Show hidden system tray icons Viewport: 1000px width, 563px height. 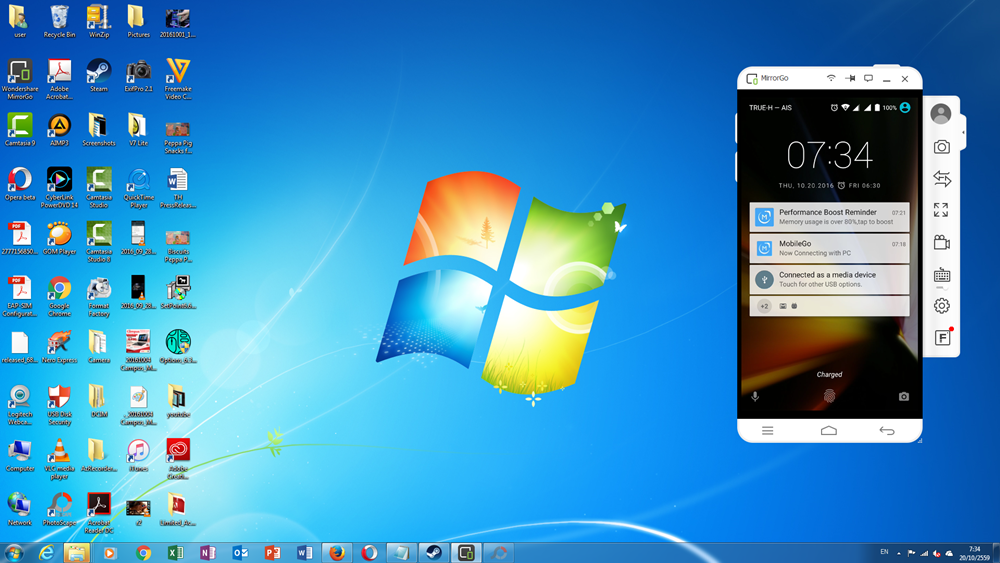click(x=899, y=553)
